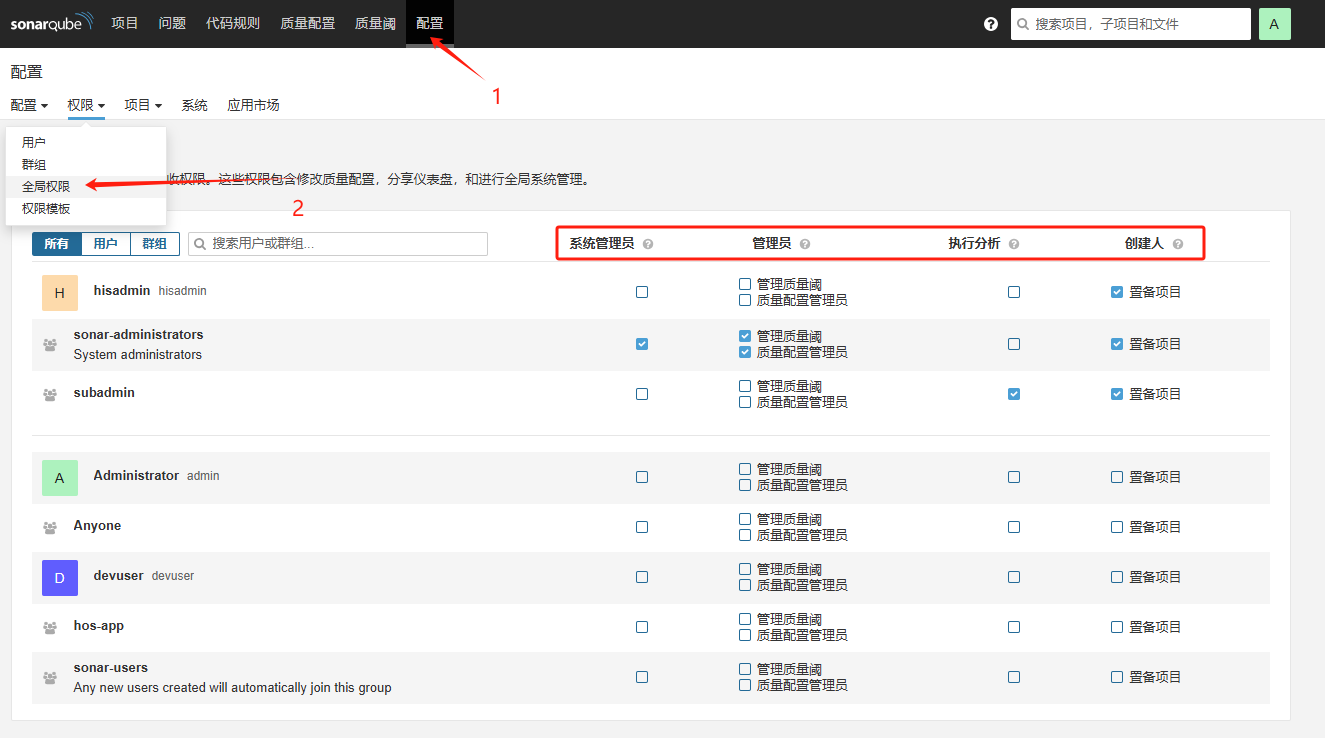Open the help question-mark icon
The height and width of the screenshot is (738, 1325).
(x=991, y=24)
